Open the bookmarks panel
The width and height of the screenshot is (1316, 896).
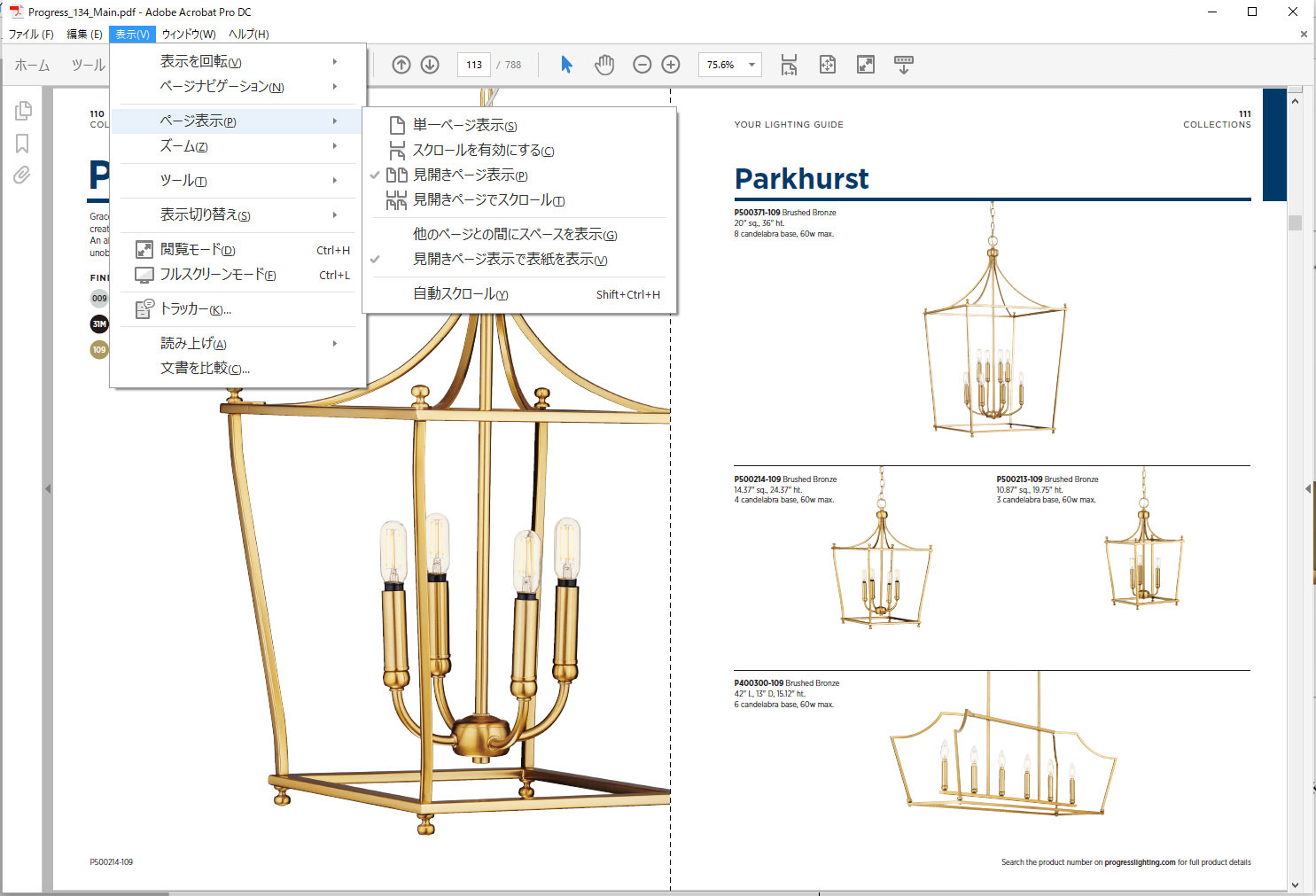23,144
